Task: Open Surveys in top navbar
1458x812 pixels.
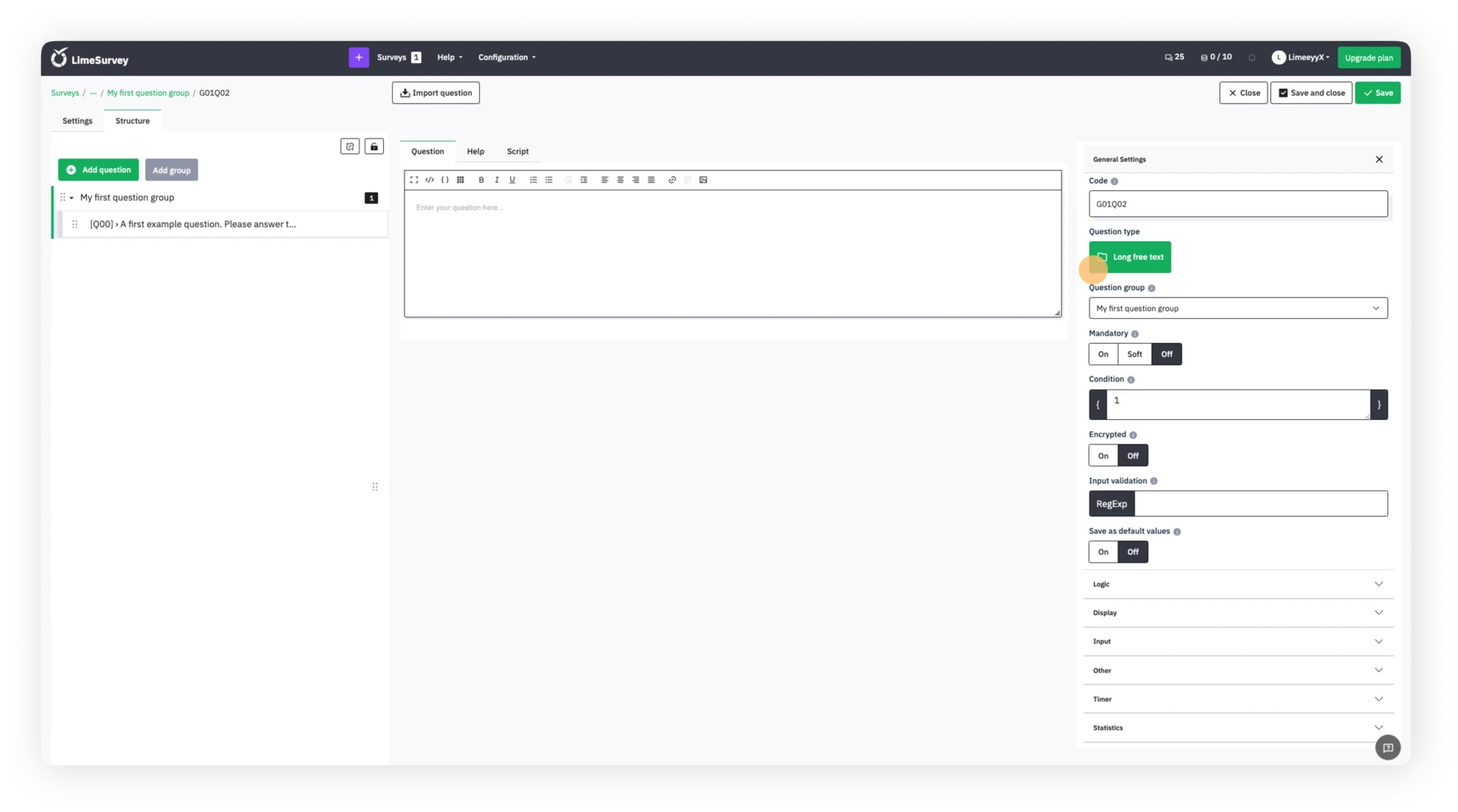Action: tap(398, 57)
